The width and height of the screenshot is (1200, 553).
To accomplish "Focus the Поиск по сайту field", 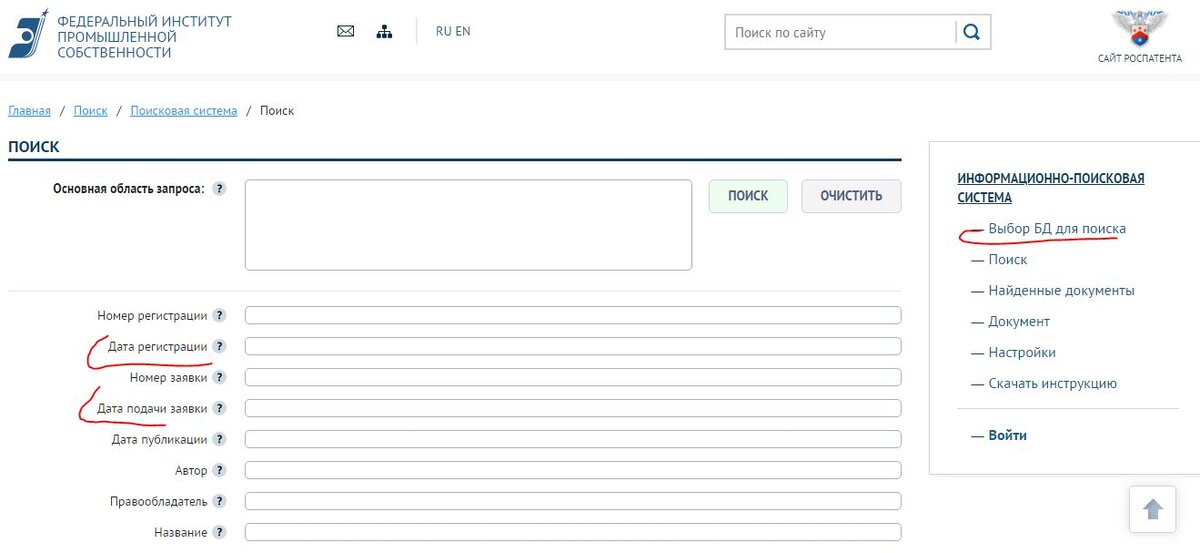I will coord(840,32).
